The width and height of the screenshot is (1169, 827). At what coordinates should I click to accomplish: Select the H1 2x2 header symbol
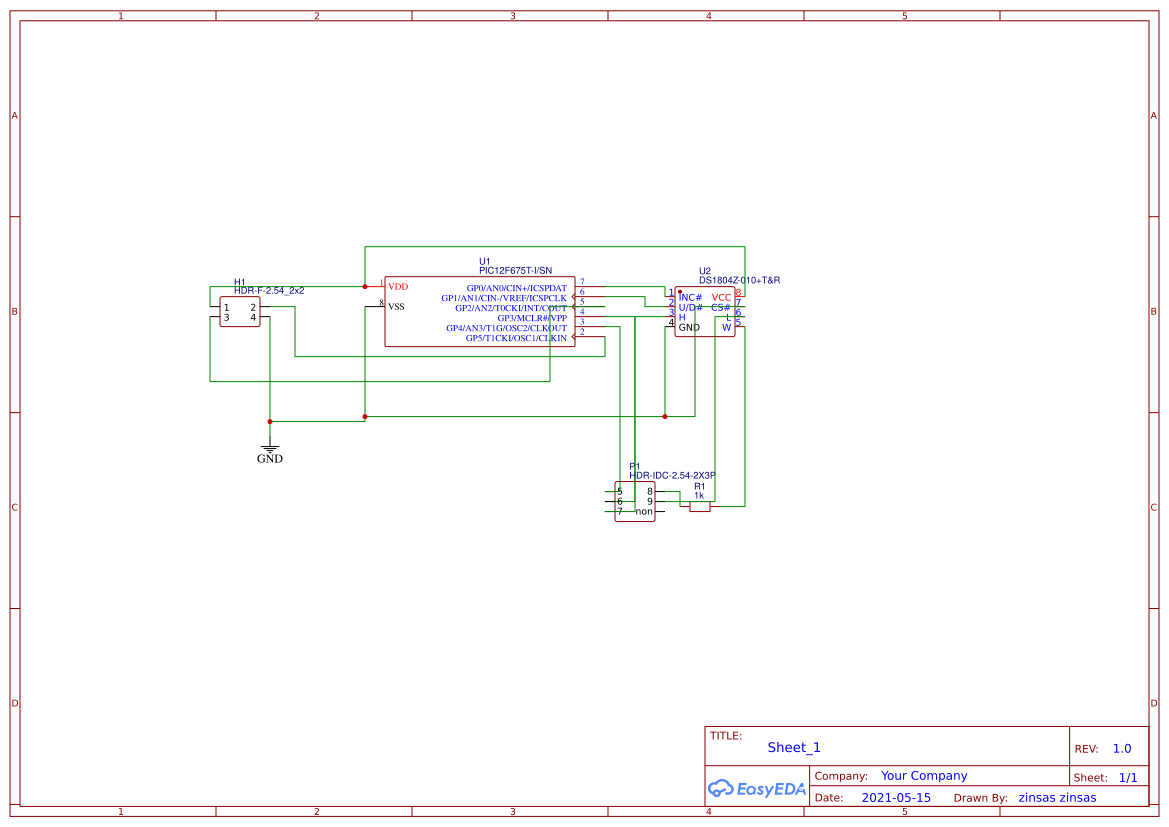[x=239, y=308]
